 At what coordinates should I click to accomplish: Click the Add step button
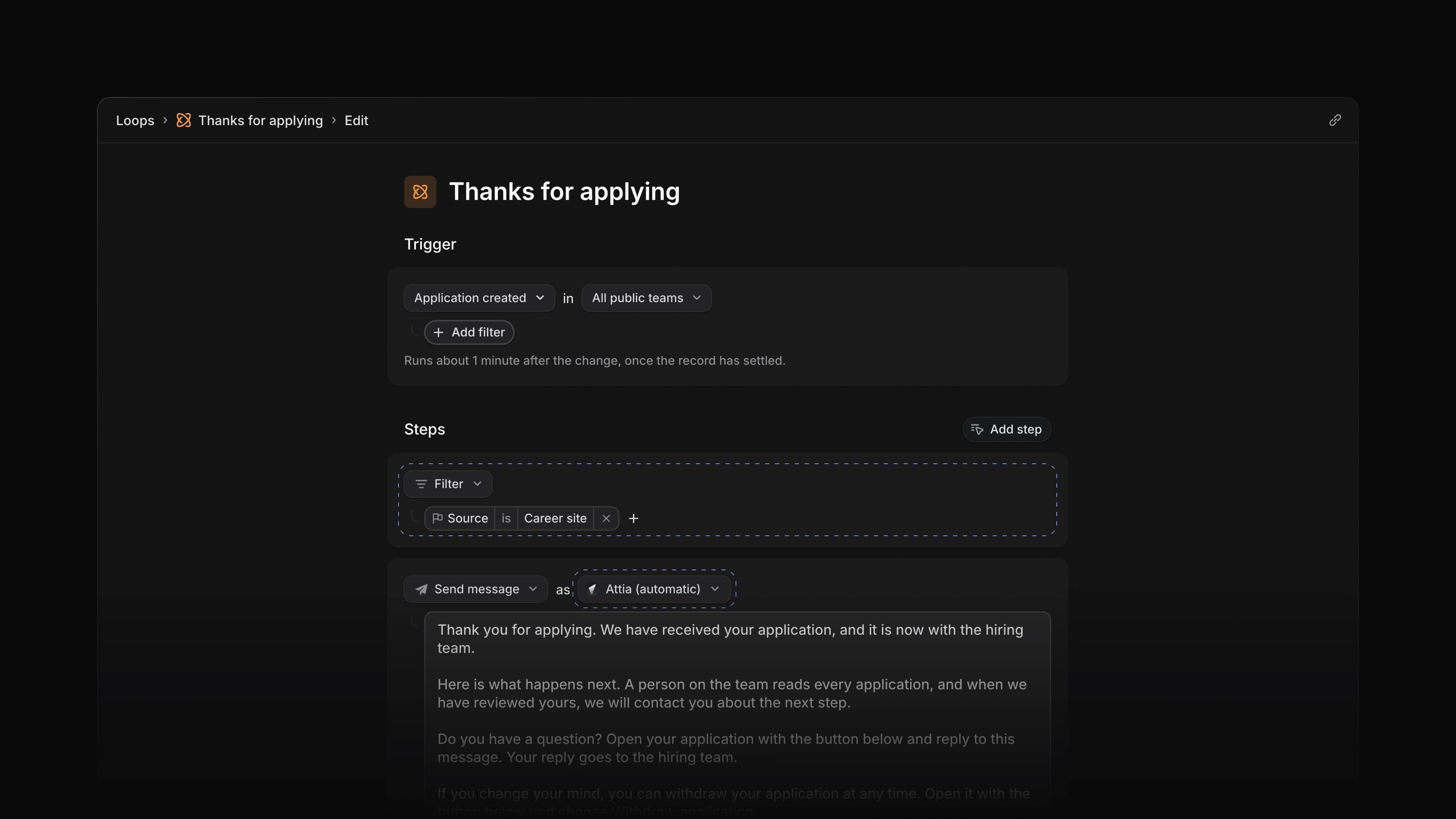tap(1007, 430)
